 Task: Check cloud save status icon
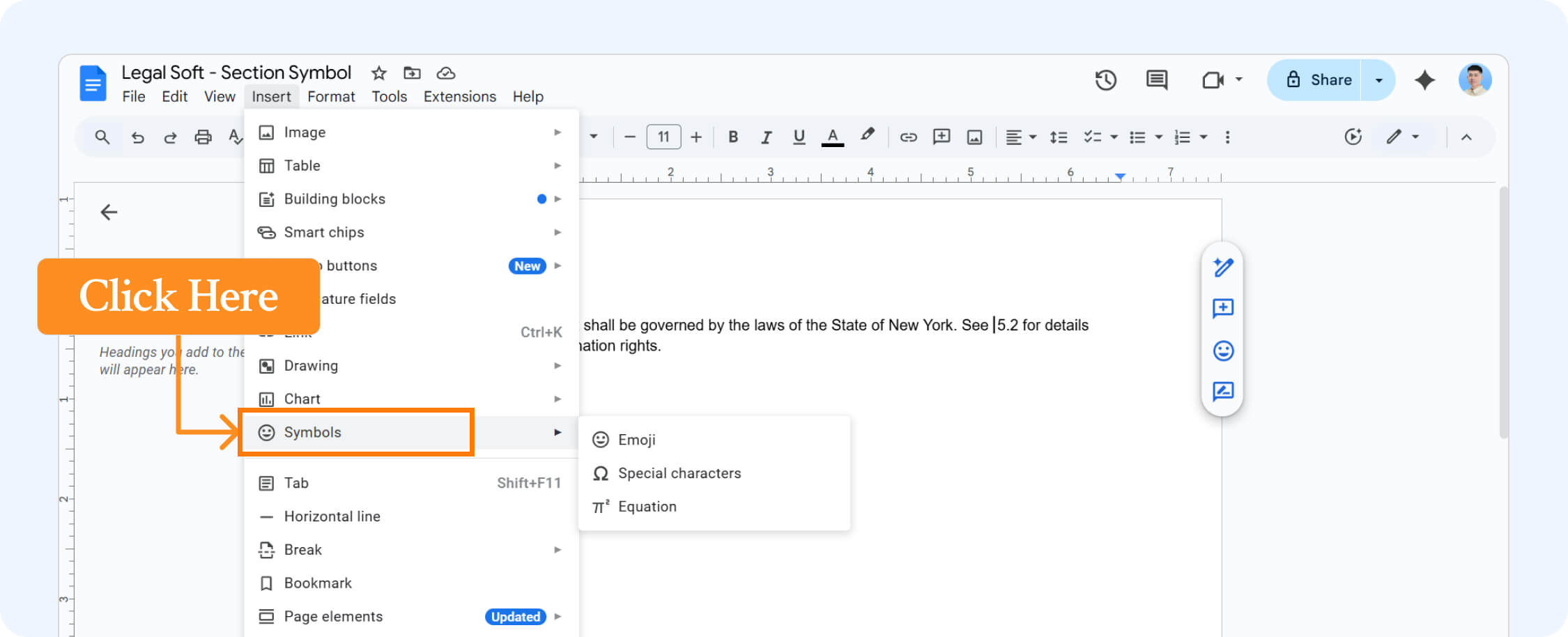[446, 72]
